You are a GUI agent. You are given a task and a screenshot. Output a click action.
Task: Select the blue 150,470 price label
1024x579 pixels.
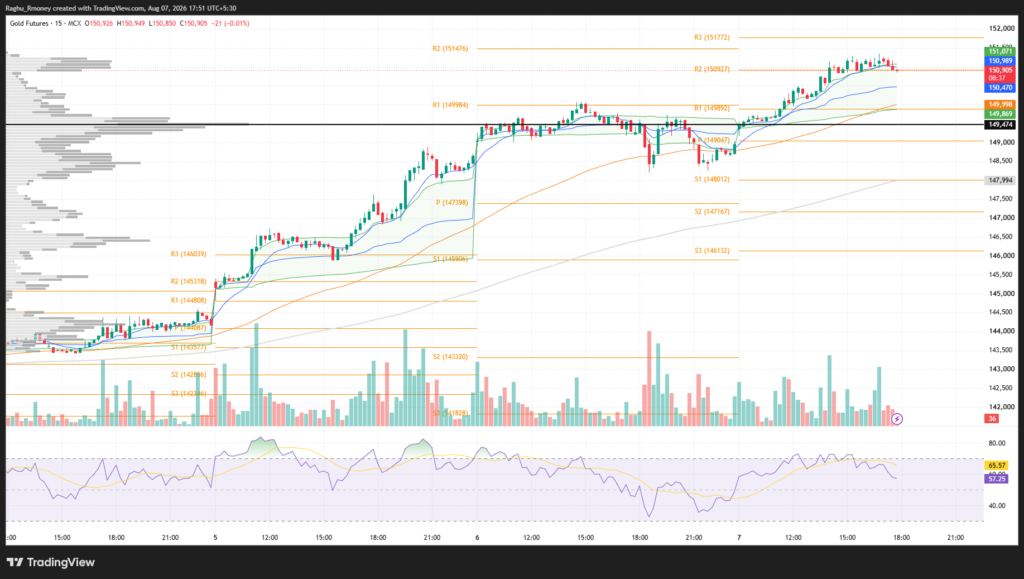tap(1000, 87)
